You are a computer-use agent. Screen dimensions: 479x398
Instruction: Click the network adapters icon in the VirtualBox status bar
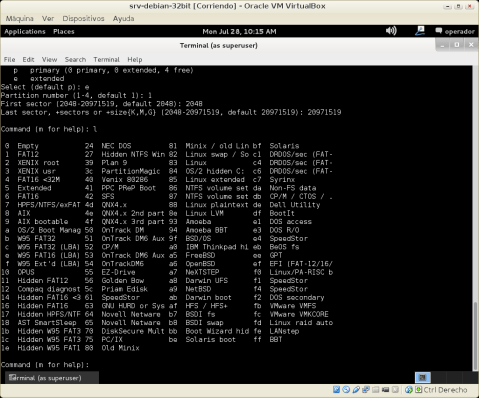coord(366,389)
